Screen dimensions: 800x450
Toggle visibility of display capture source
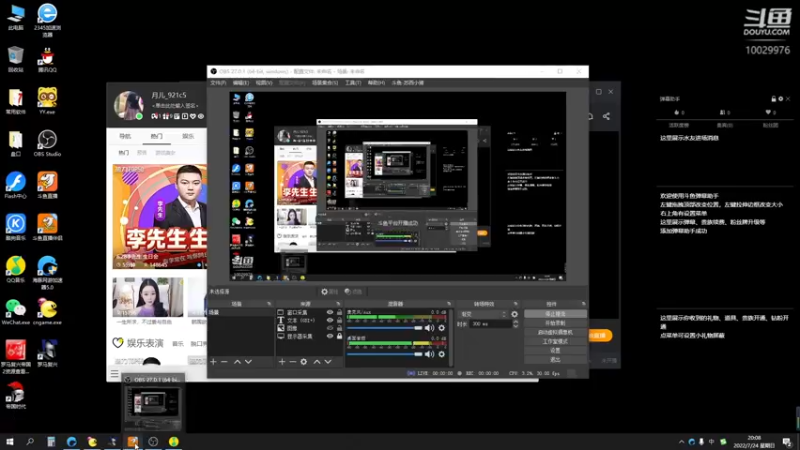[330, 336]
